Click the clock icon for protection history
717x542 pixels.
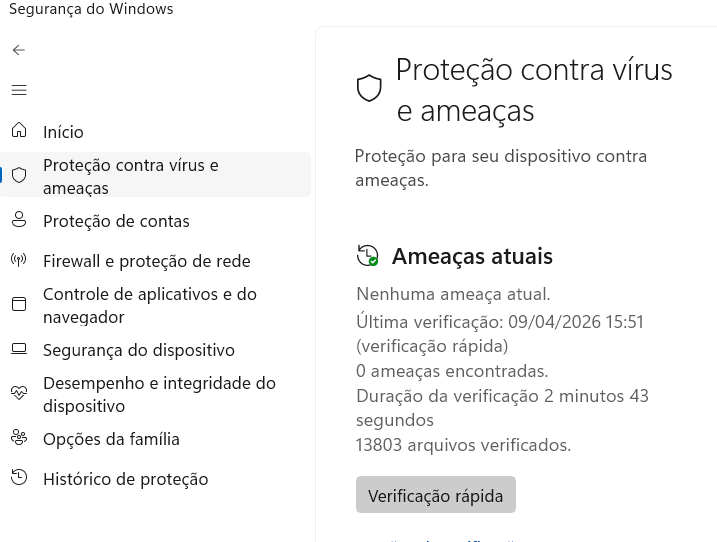tap(19, 478)
